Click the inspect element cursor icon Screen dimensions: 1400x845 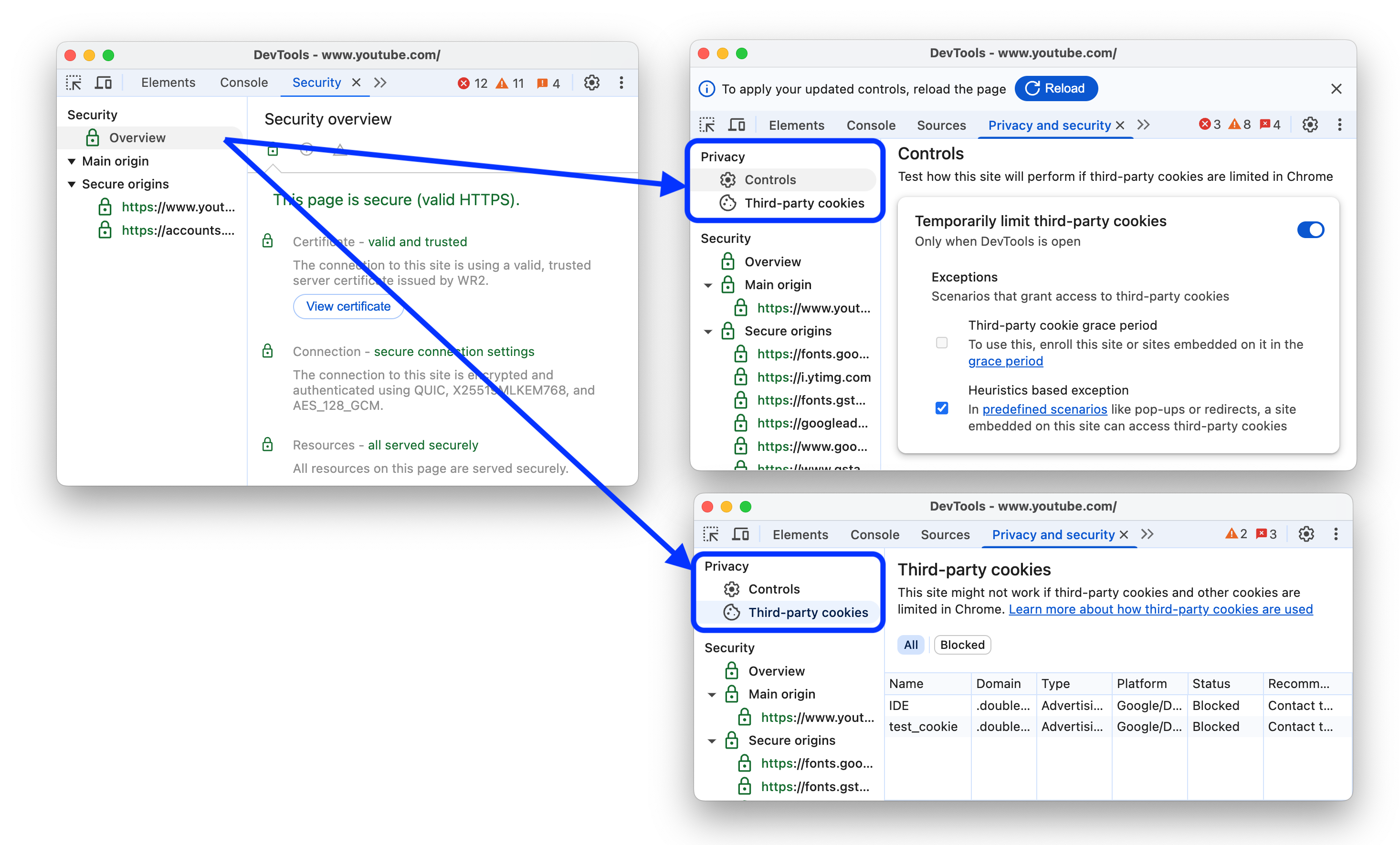78,83
